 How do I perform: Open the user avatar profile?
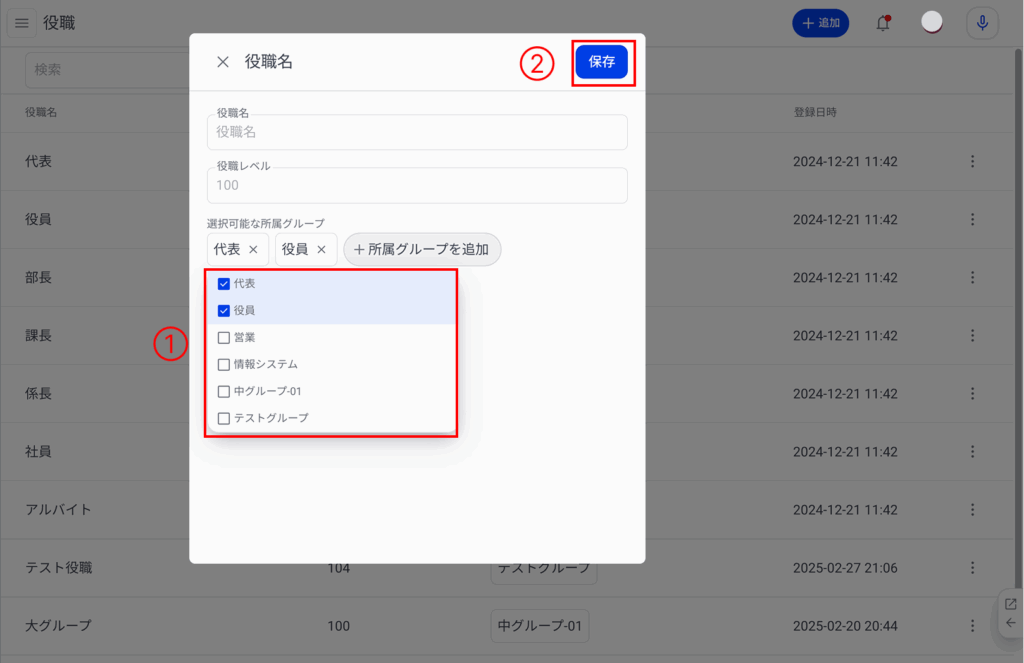[932, 22]
